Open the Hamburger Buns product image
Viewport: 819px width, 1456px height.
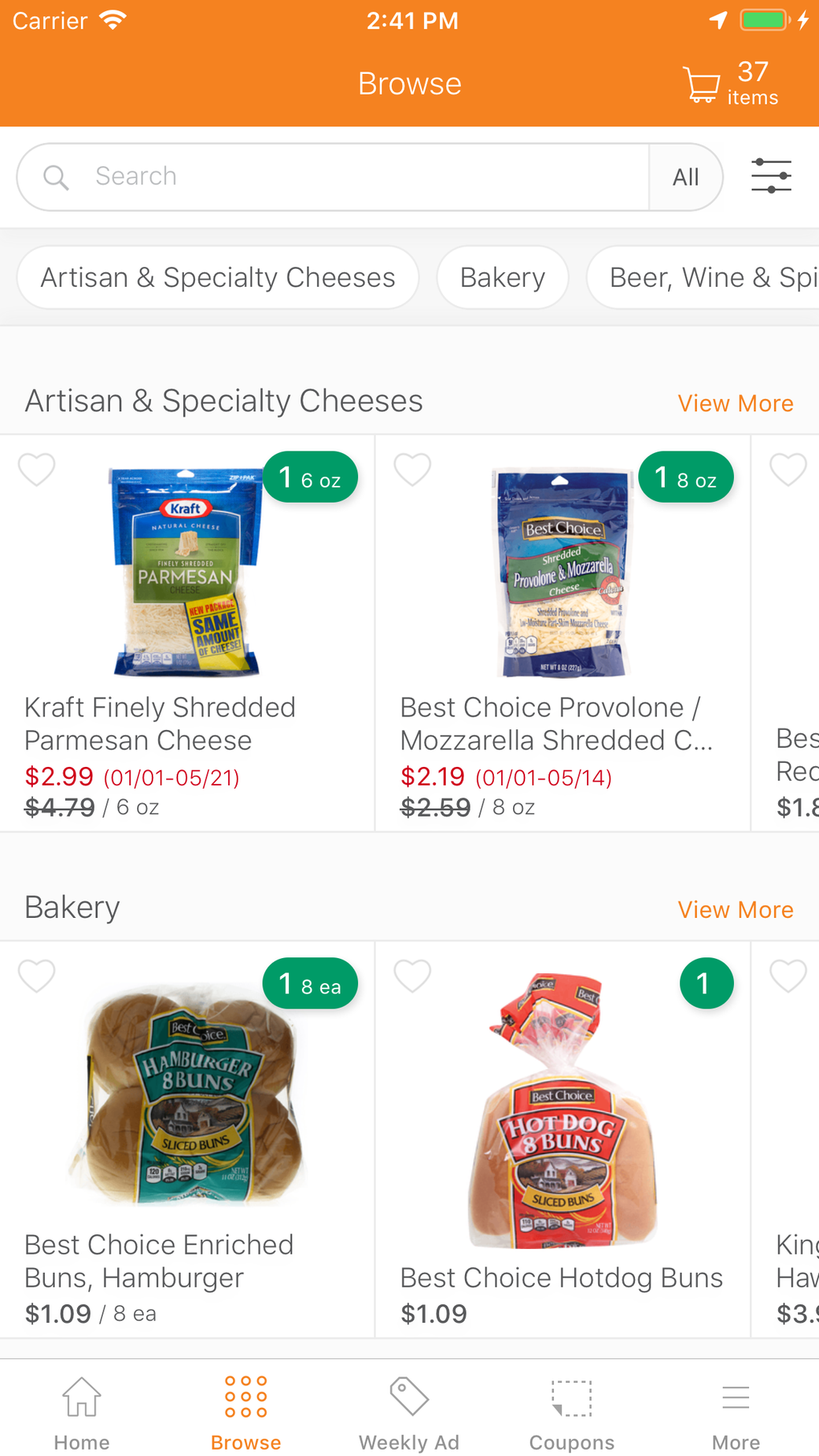pyautogui.click(x=193, y=1096)
